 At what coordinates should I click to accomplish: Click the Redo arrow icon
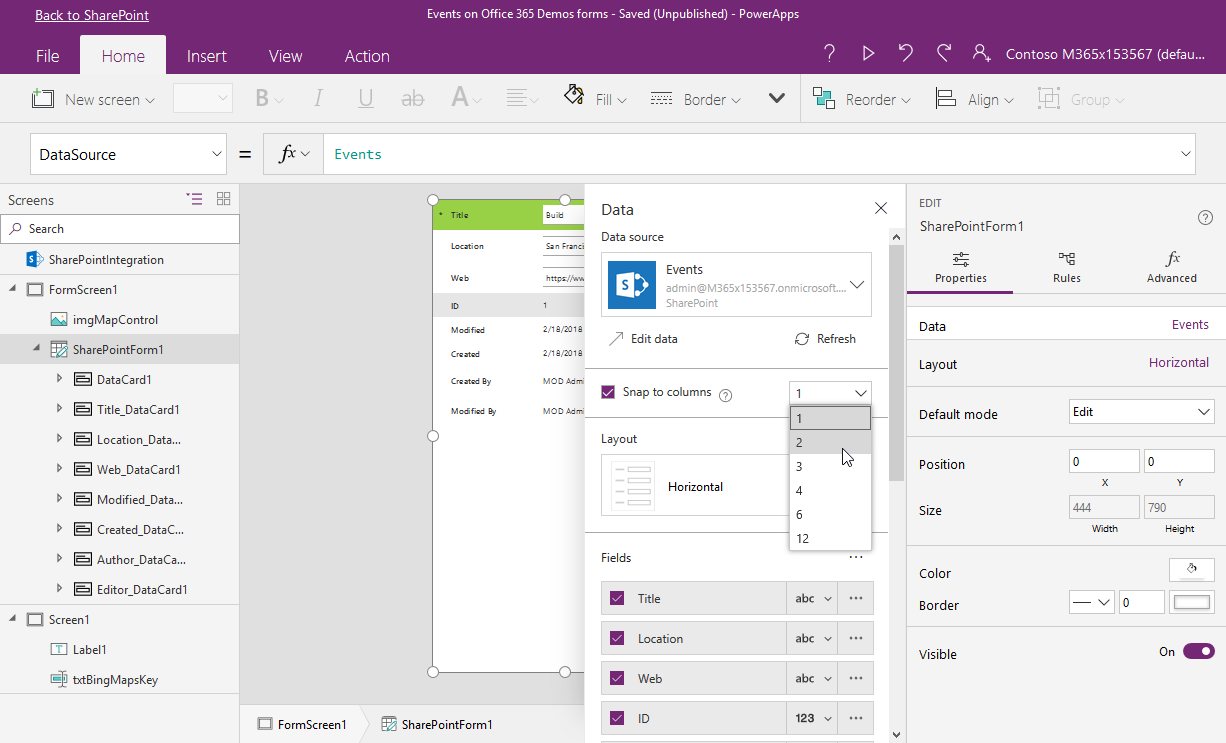(x=944, y=54)
